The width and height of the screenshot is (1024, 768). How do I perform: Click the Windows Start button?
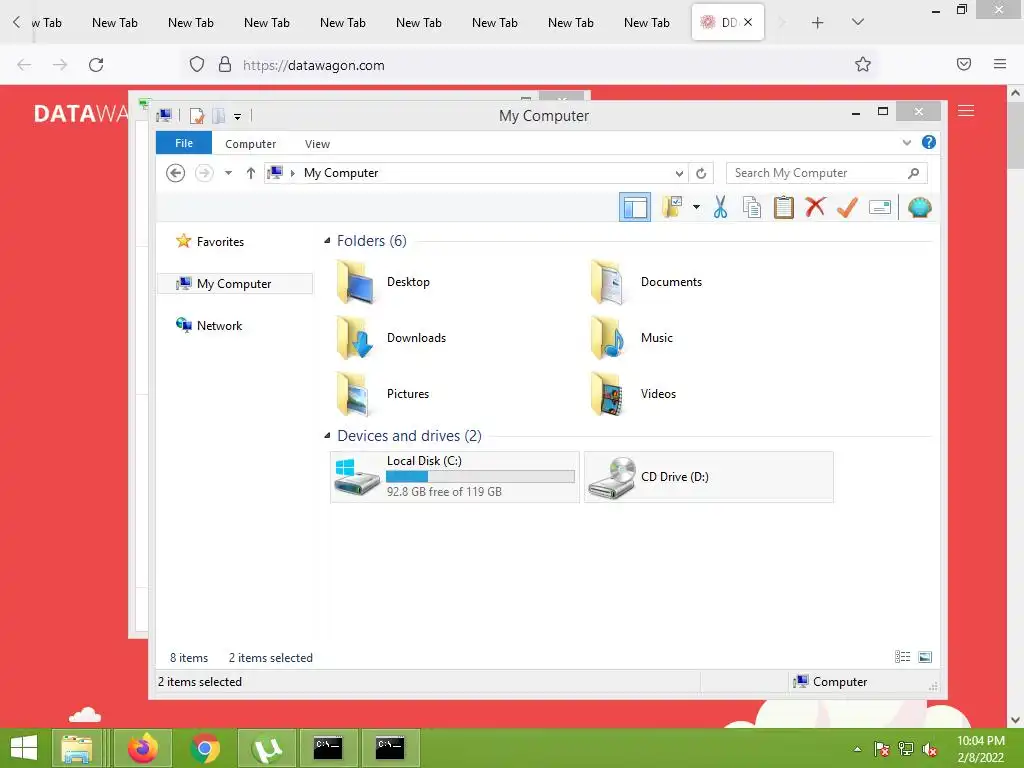(24, 748)
